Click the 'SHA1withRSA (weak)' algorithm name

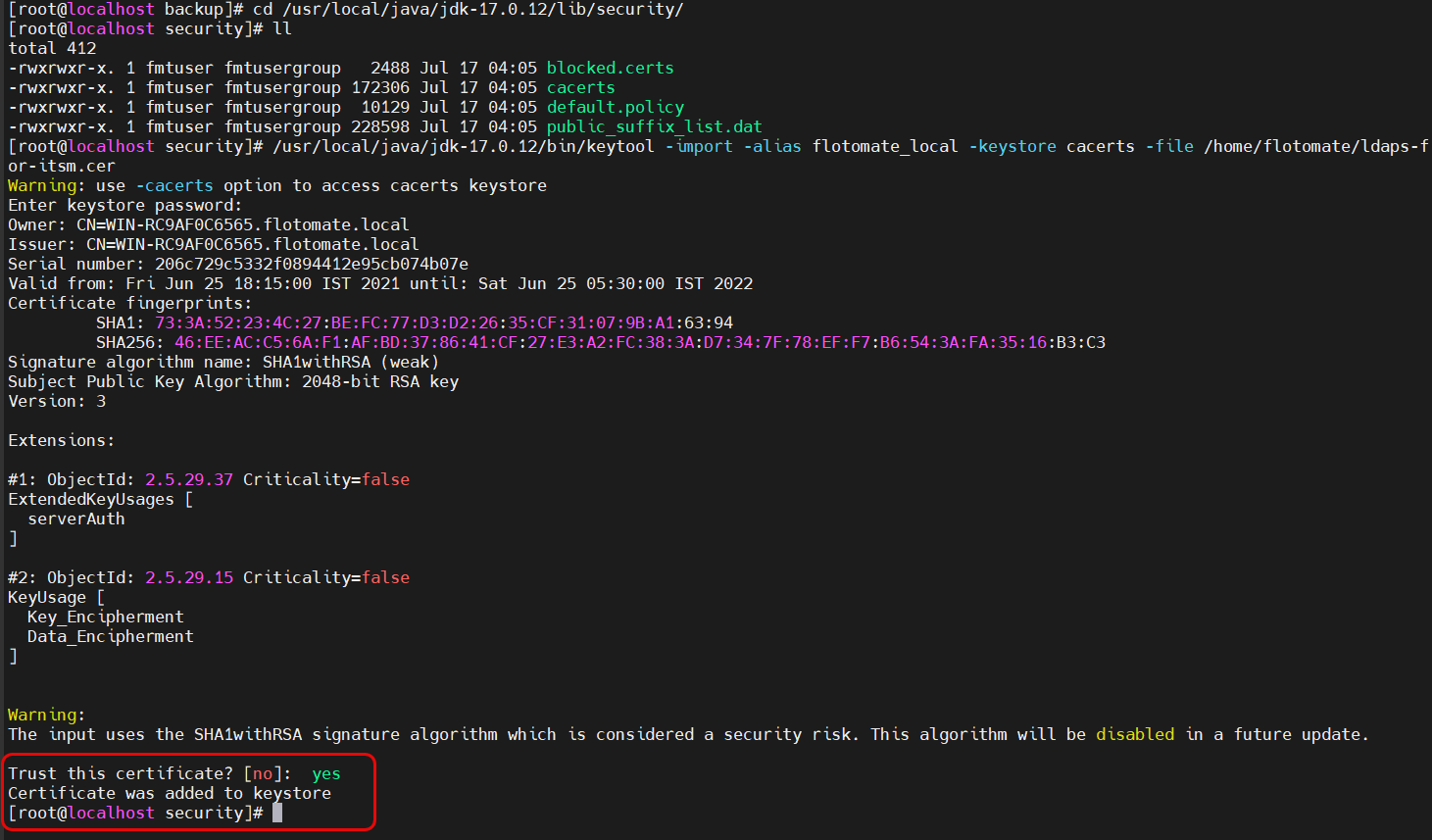point(350,362)
